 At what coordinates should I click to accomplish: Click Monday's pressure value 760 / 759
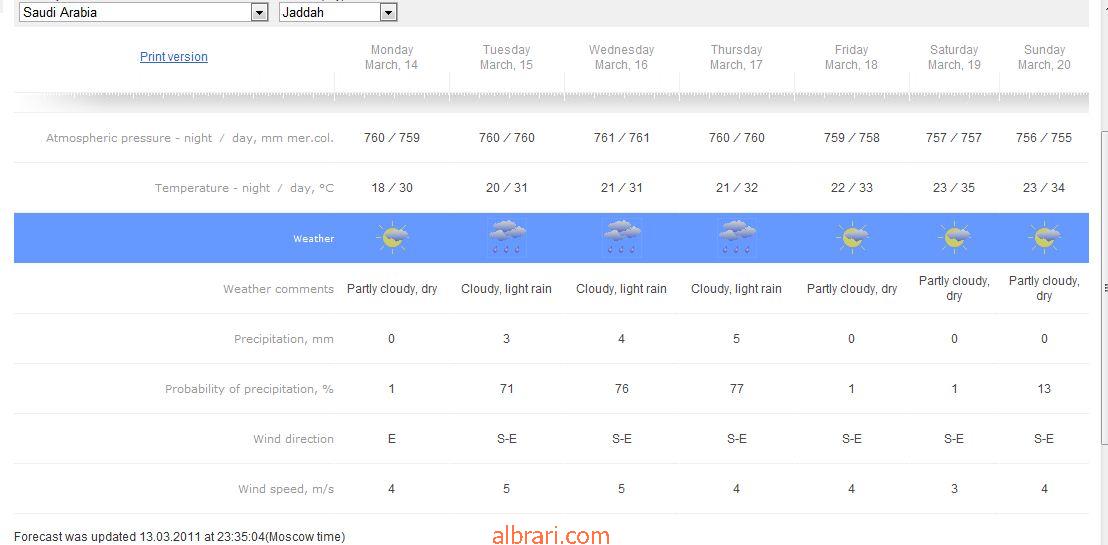(x=391, y=138)
